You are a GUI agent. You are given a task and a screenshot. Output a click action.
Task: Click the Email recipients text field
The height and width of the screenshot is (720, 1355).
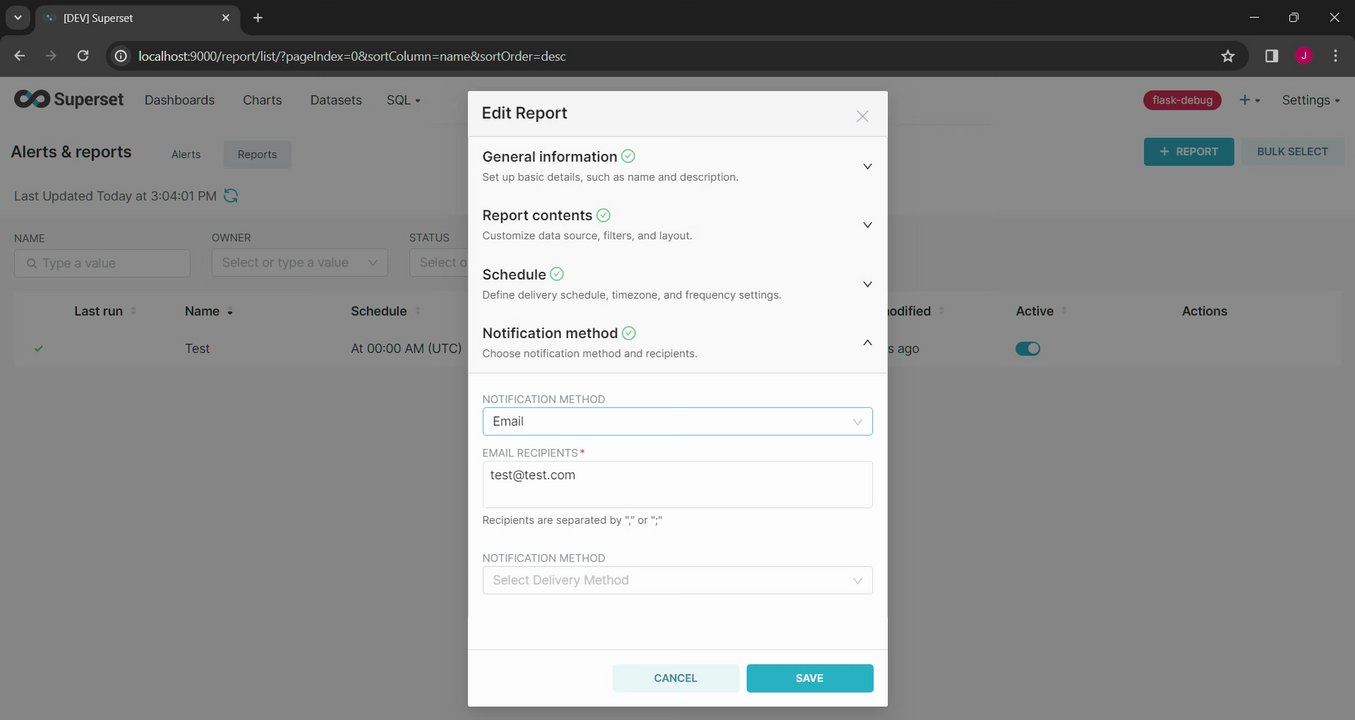coord(678,485)
